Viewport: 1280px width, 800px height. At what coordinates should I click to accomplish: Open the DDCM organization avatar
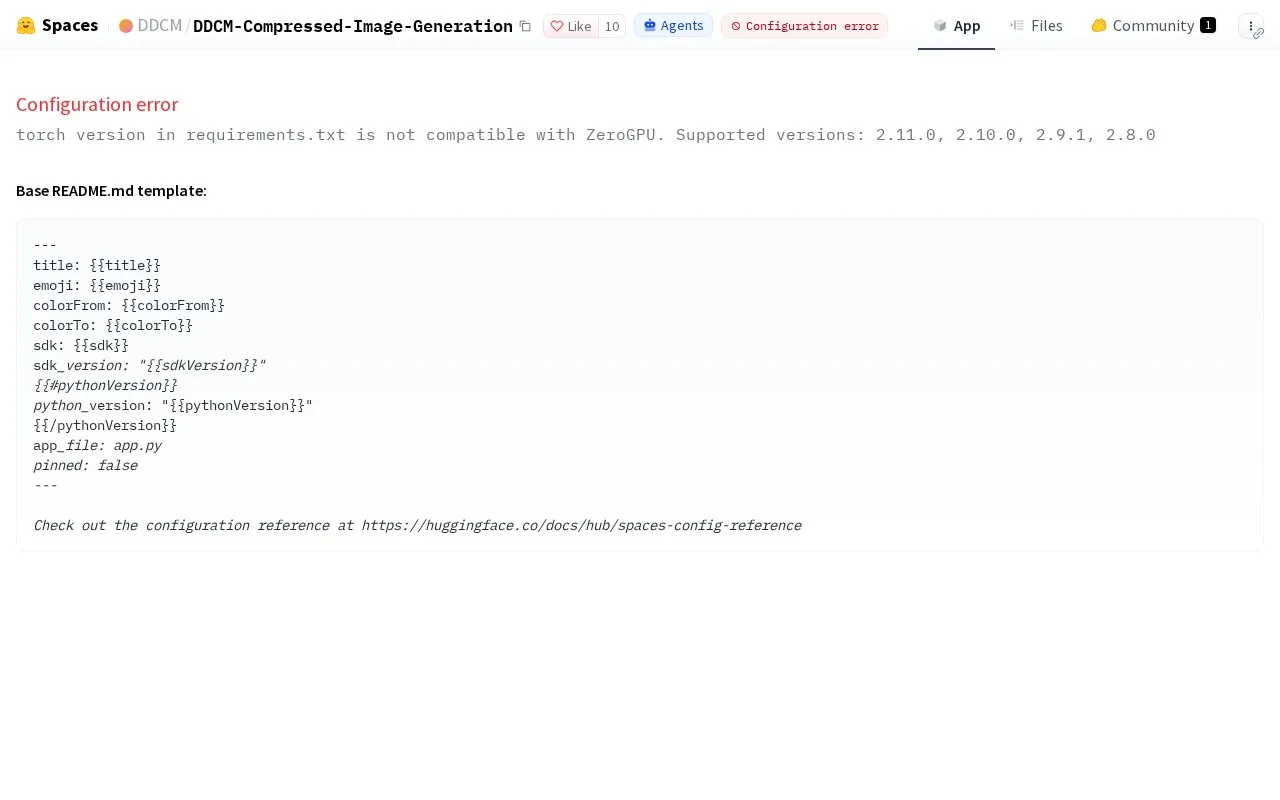[x=126, y=26]
